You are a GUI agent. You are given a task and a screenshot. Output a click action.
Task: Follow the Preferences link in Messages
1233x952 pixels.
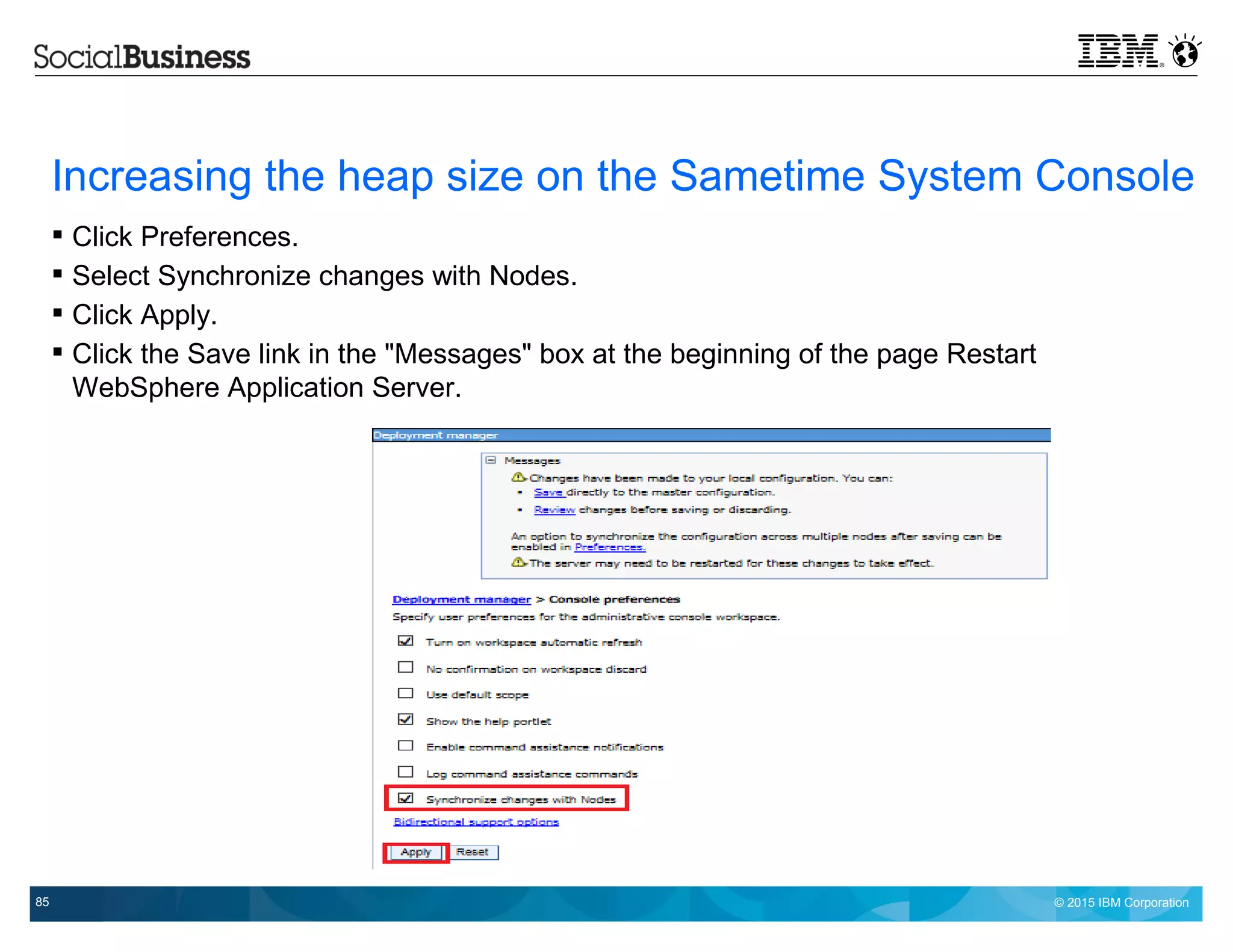pyautogui.click(x=610, y=547)
